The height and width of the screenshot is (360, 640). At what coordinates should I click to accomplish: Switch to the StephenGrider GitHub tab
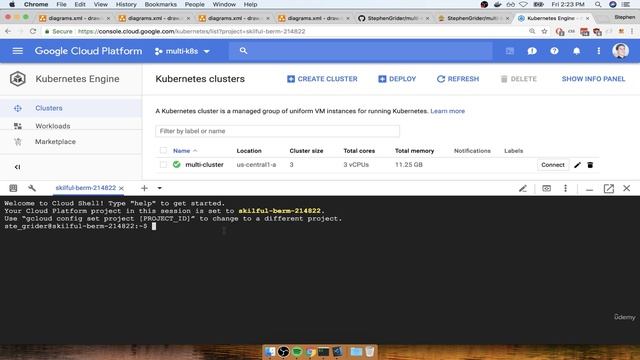[393, 18]
